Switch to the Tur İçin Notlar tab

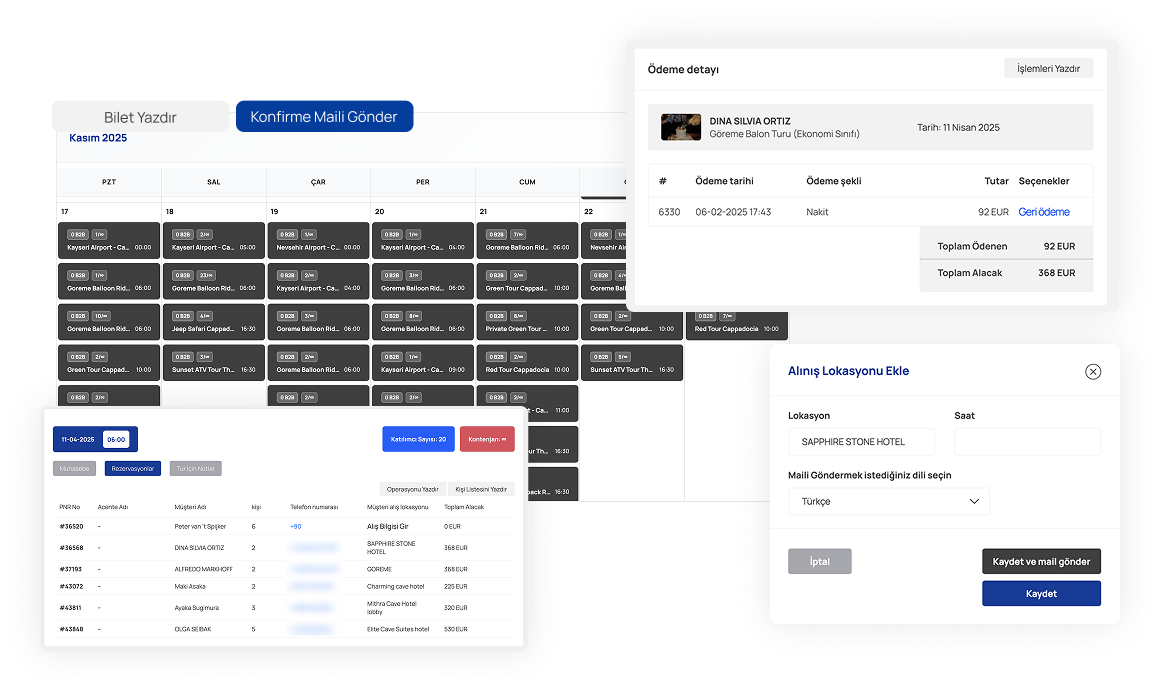195,468
